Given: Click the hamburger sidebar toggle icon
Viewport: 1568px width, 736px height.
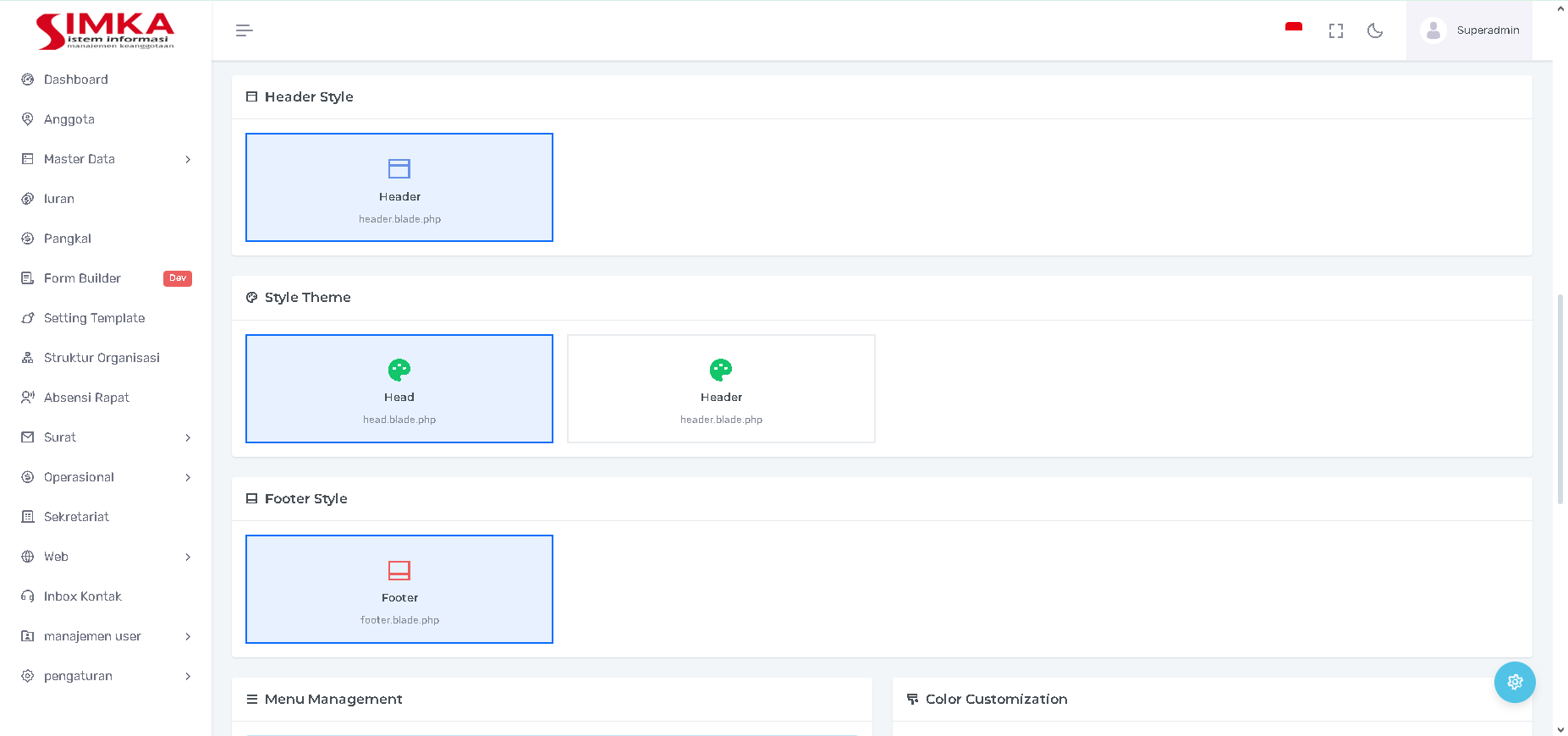Looking at the screenshot, I should click(244, 30).
